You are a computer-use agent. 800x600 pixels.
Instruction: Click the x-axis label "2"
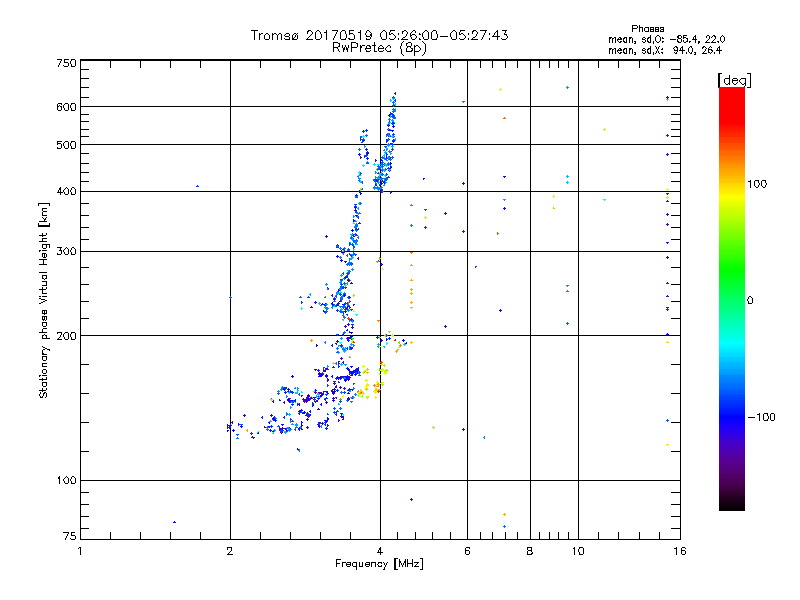[x=230, y=551]
